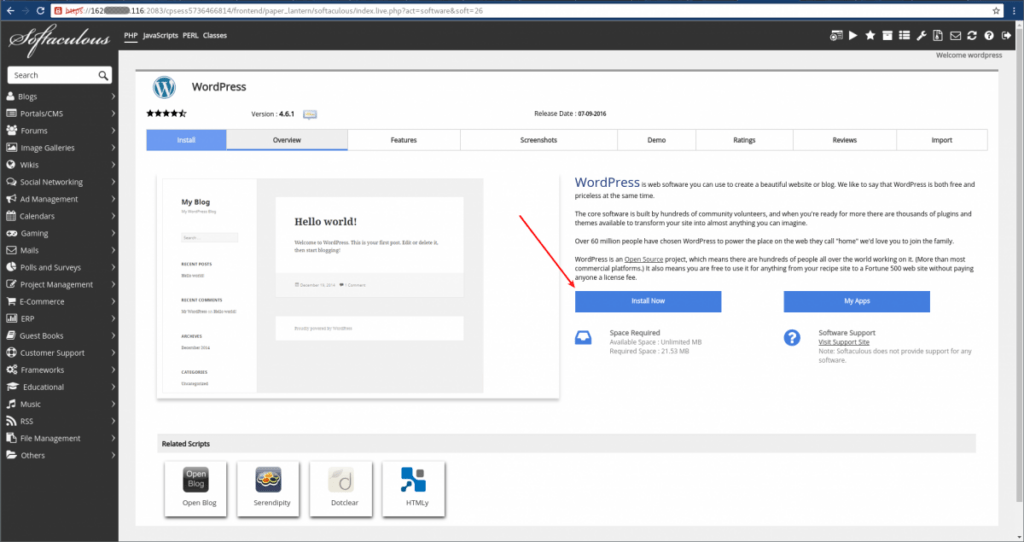Viewport: 1024px width, 542px height.
Task: Click the logout arrow icon
Action: tap(1006, 35)
